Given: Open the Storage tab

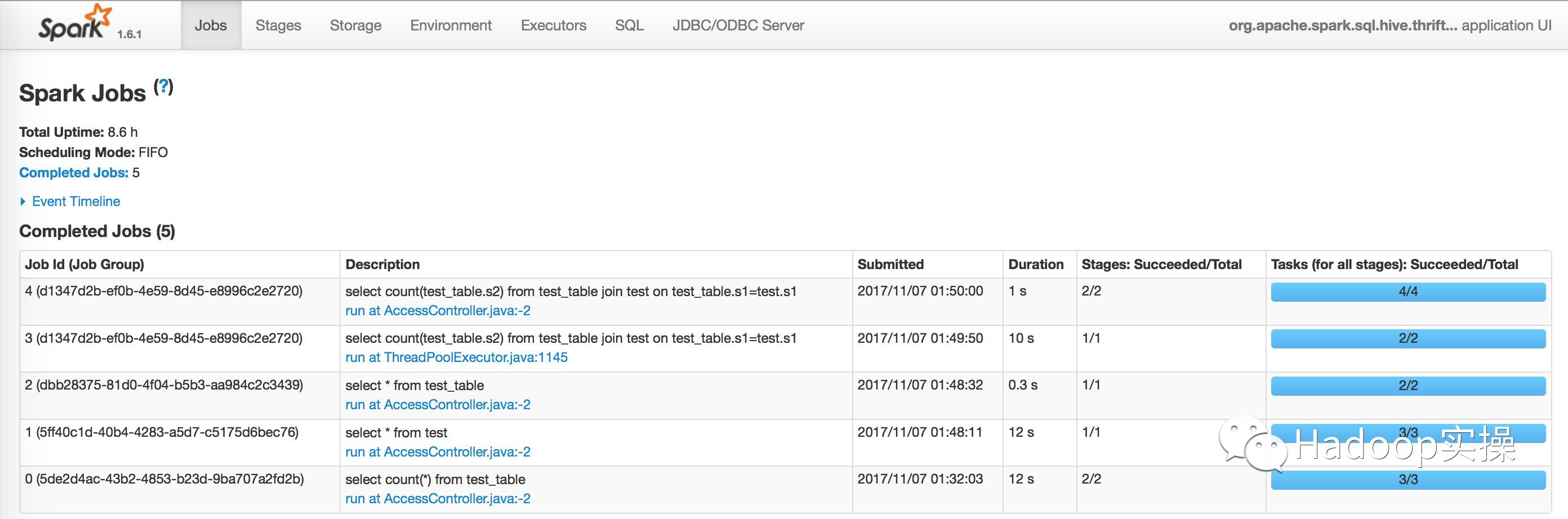Looking at the screenshot, I should coord(355,25).
